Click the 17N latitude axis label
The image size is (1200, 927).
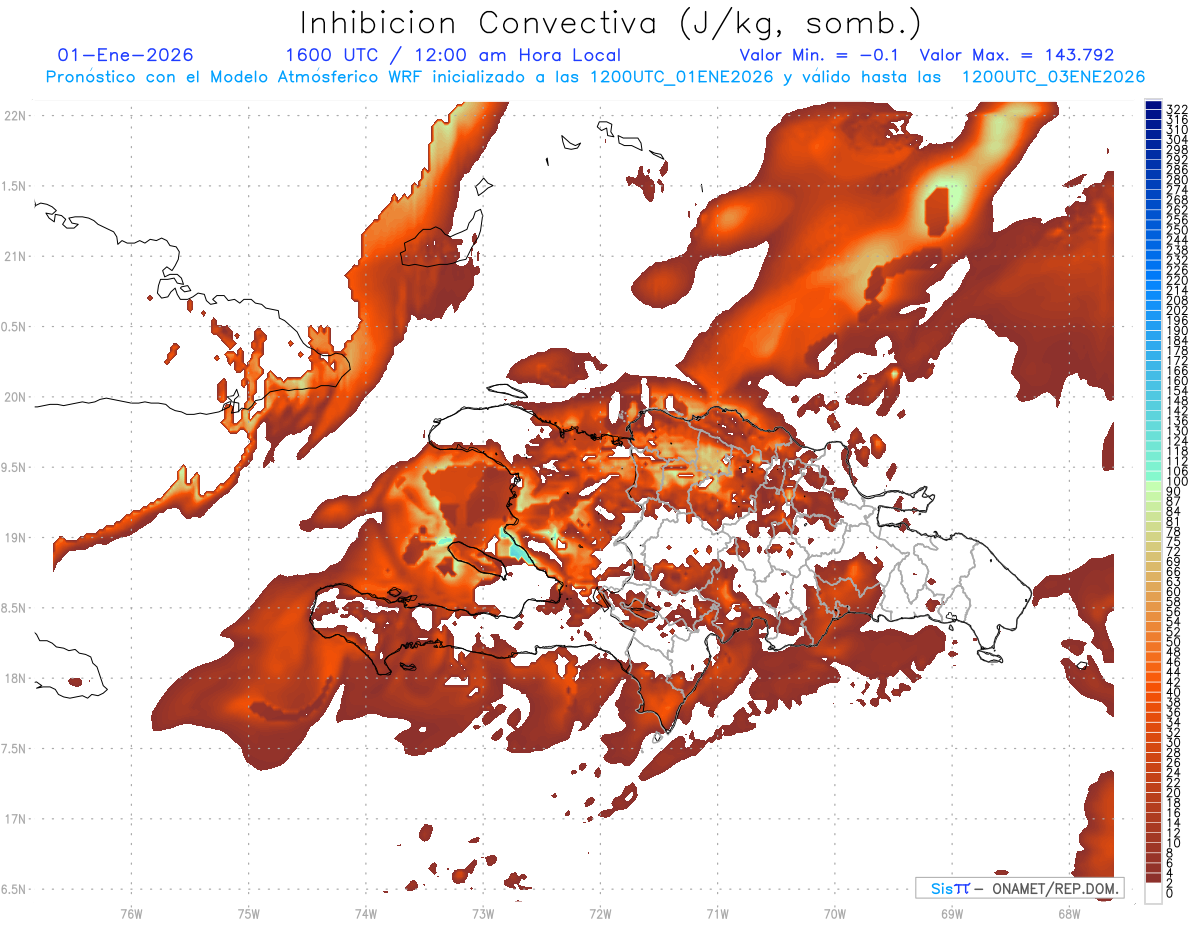[x=14, y=819]
